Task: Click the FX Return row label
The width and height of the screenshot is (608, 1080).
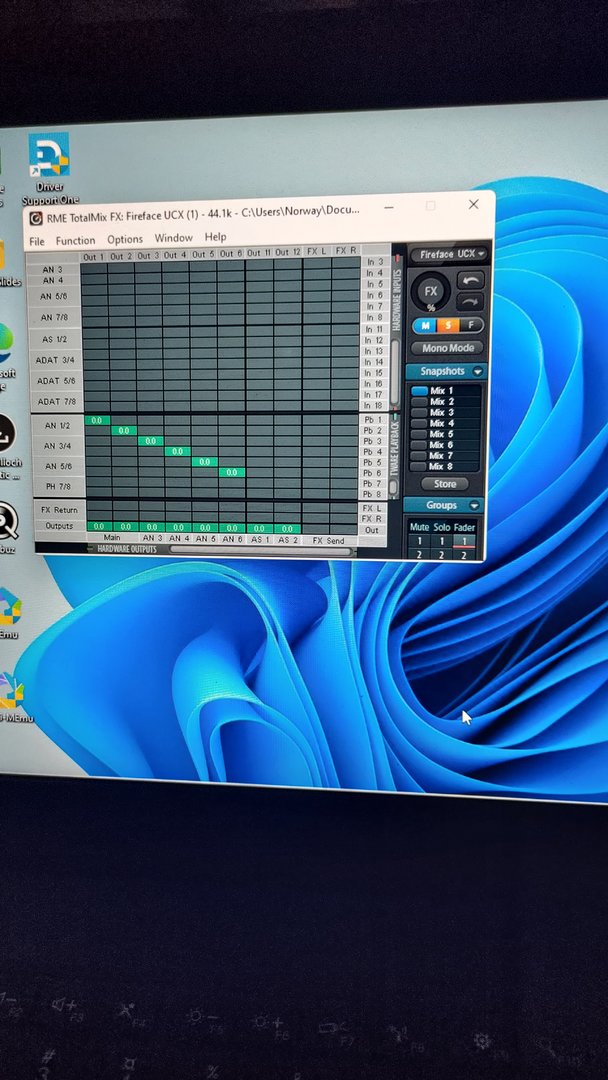Action: coord(61,510)
